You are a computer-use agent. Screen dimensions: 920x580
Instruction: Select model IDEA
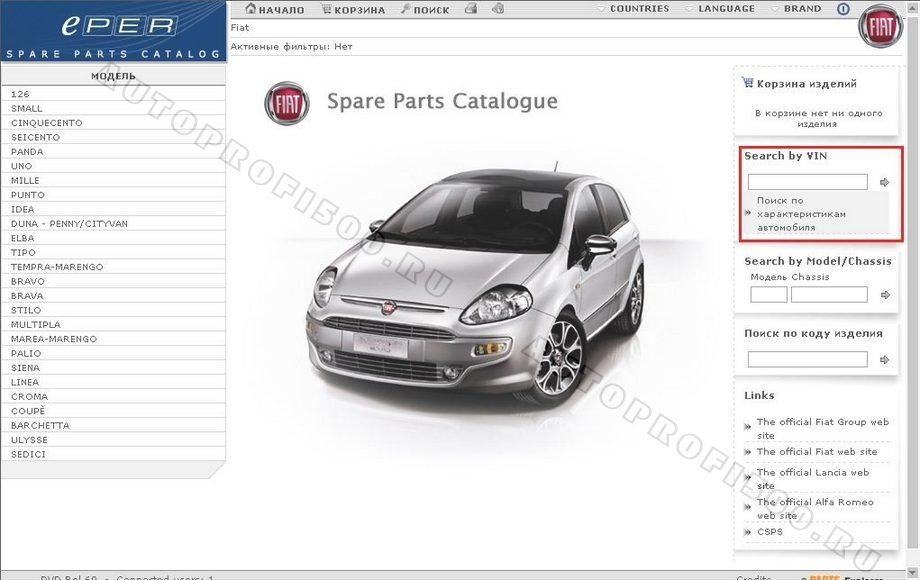(x=113, y=209)
